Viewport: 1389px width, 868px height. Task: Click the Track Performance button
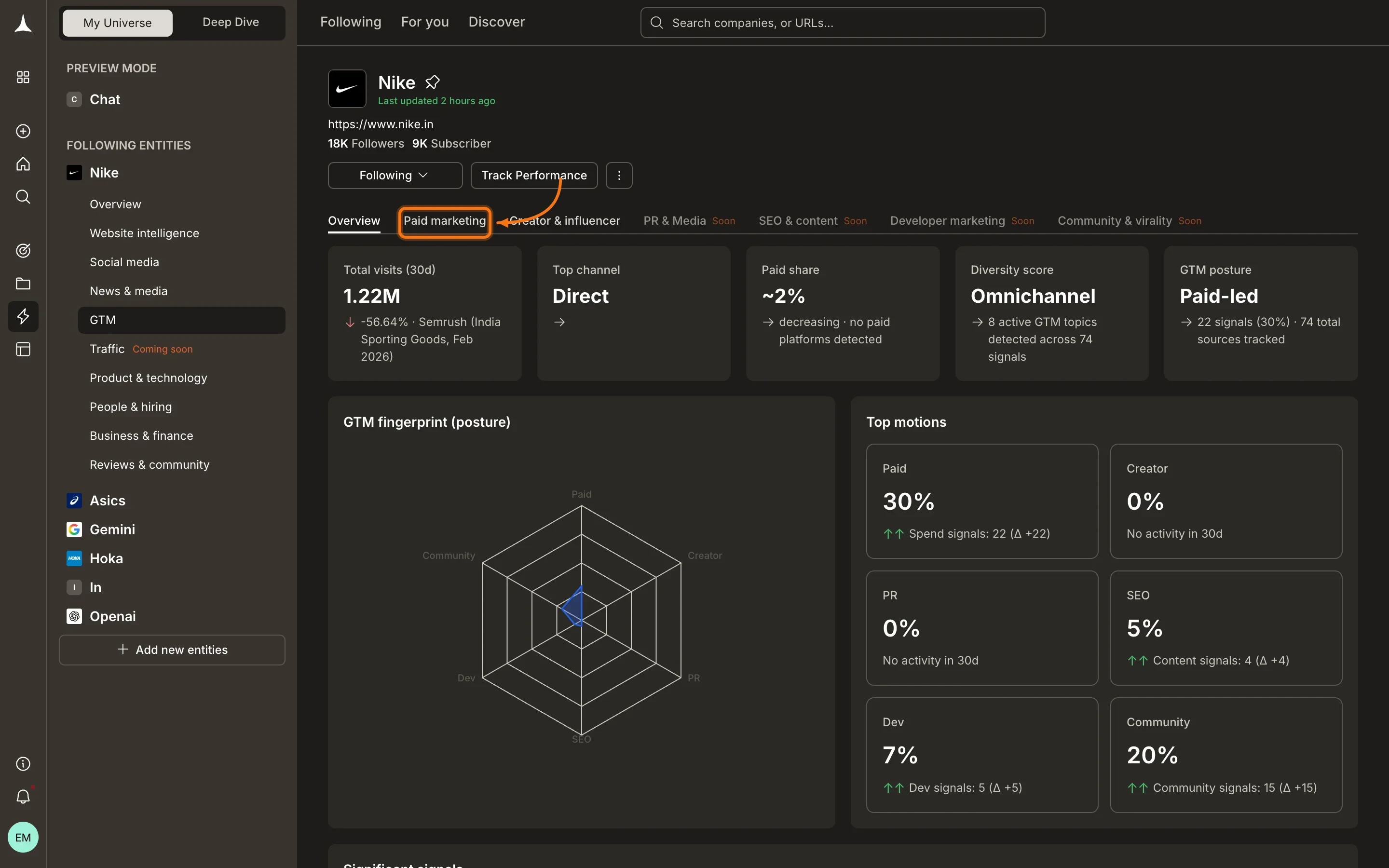534,175
